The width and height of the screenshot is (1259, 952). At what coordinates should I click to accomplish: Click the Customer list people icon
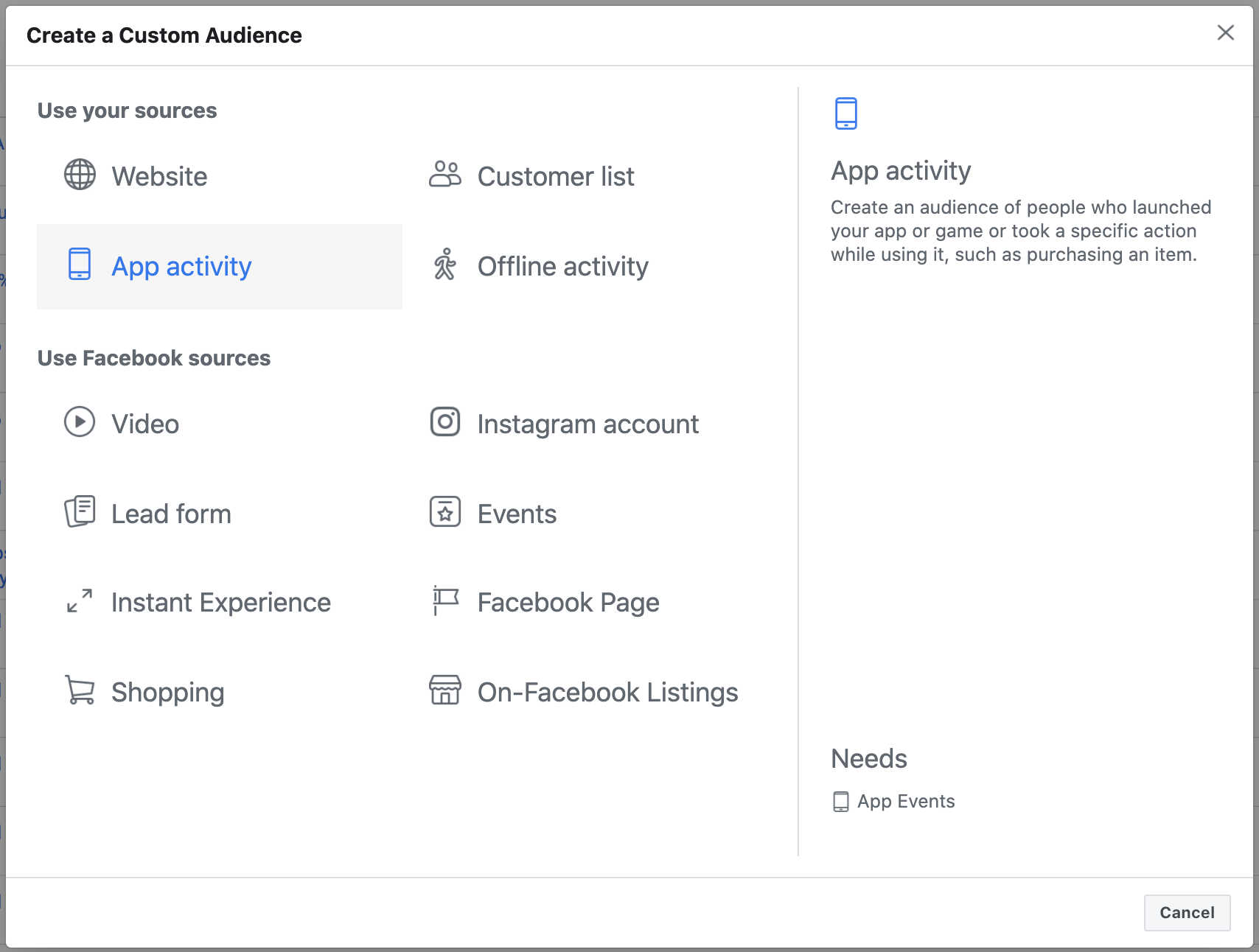[445, 175]
